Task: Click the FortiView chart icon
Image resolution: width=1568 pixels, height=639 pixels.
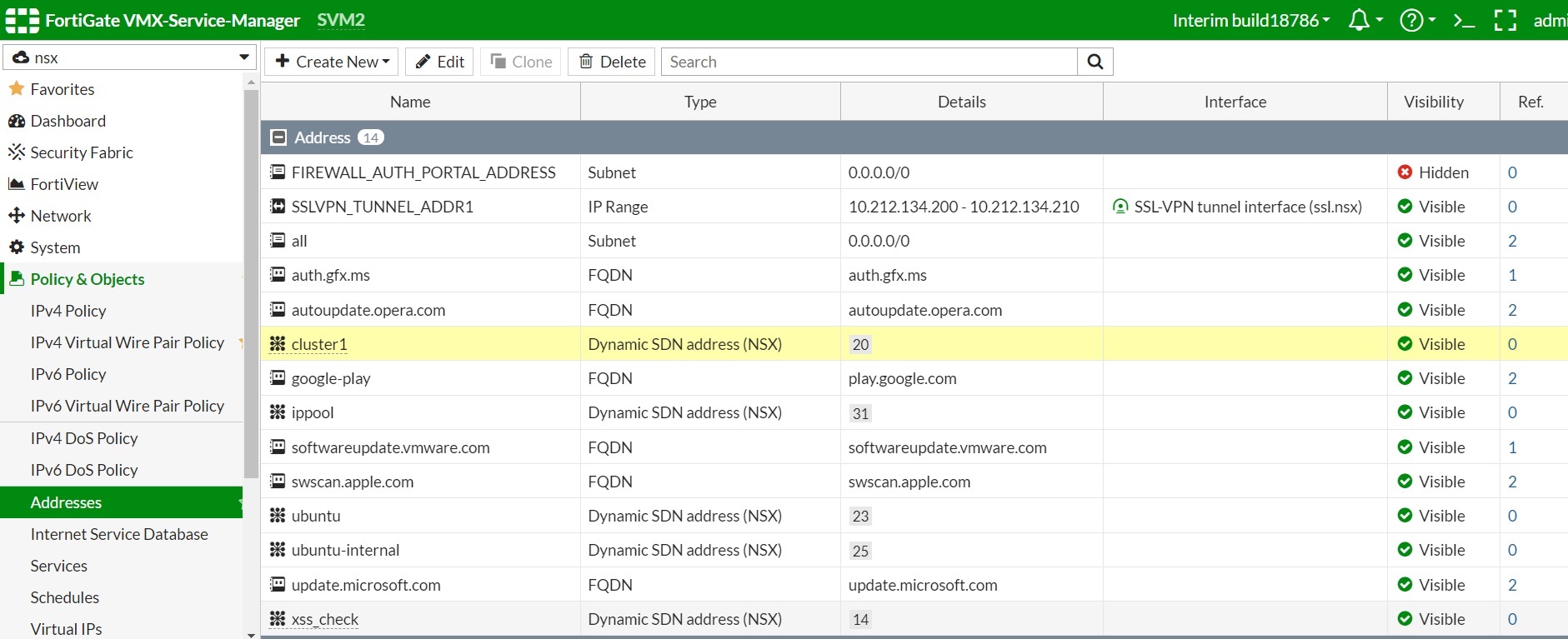Action: [16, 184]
